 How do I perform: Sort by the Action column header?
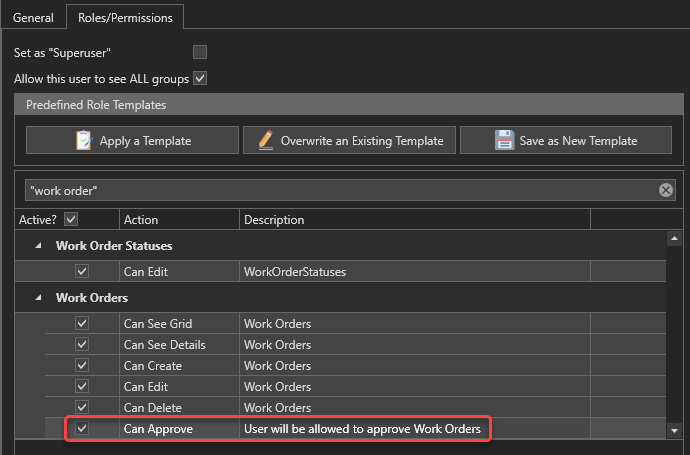(178, 220)
